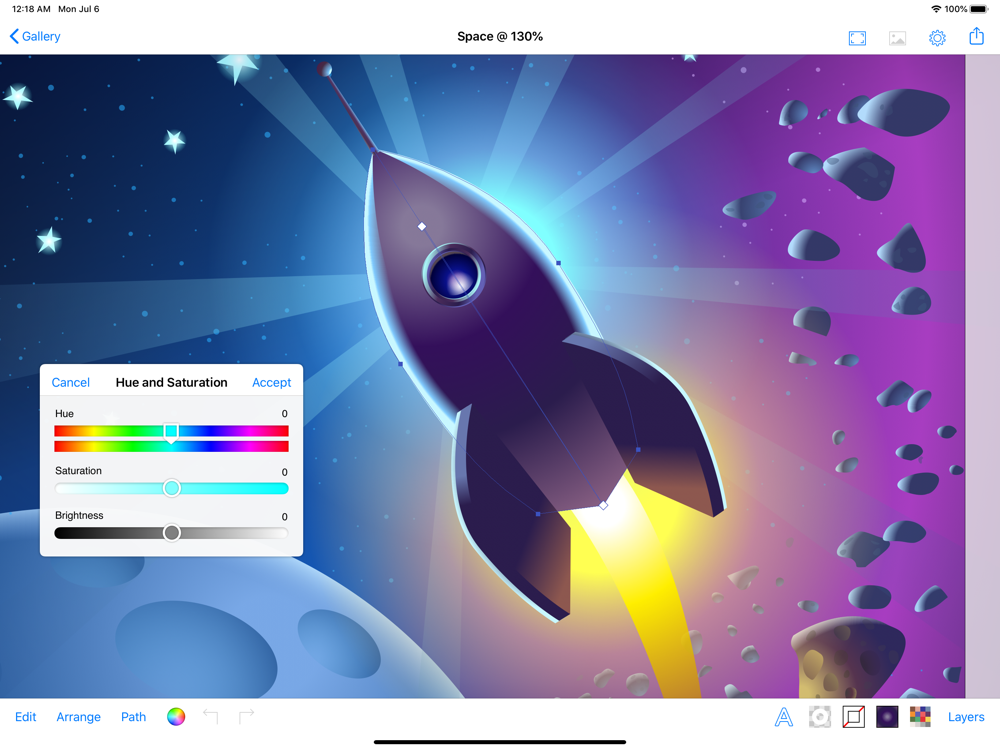Open the Edit menu
Screen dimensions: 1000x750
tap(26, 717)
